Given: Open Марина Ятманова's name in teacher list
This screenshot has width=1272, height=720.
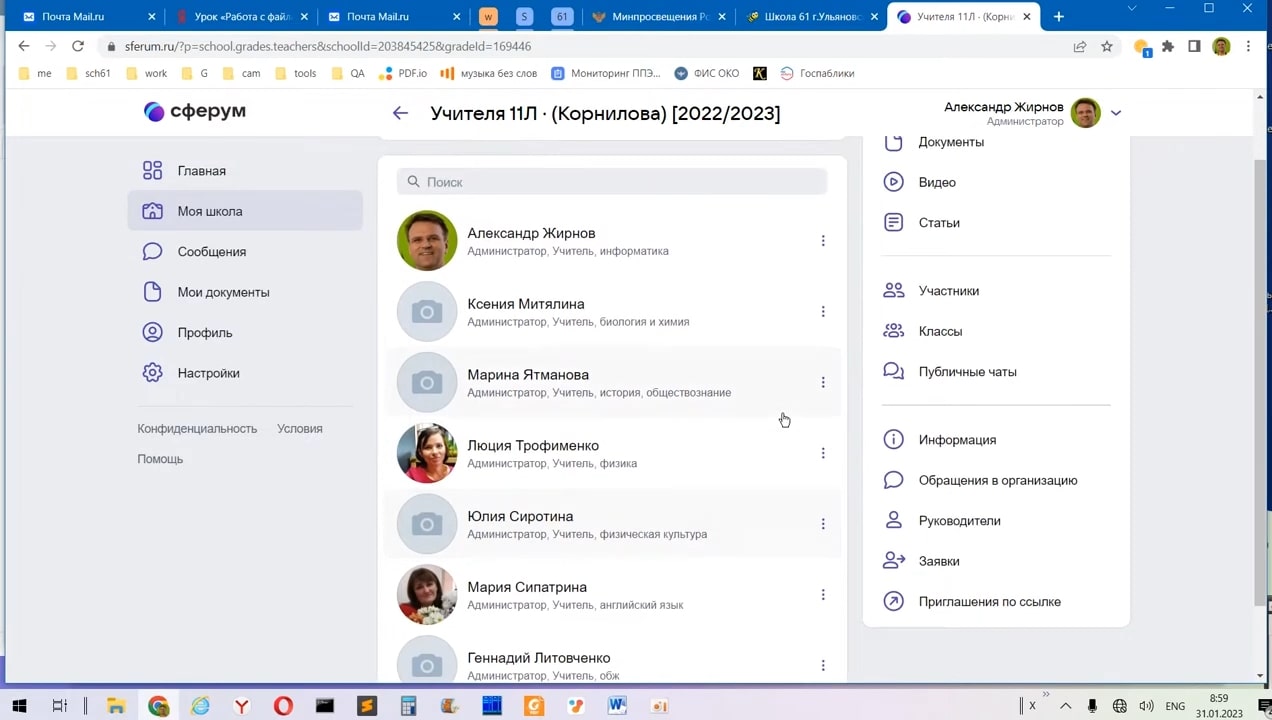Looking at the screenshot, I should (528, 375).
